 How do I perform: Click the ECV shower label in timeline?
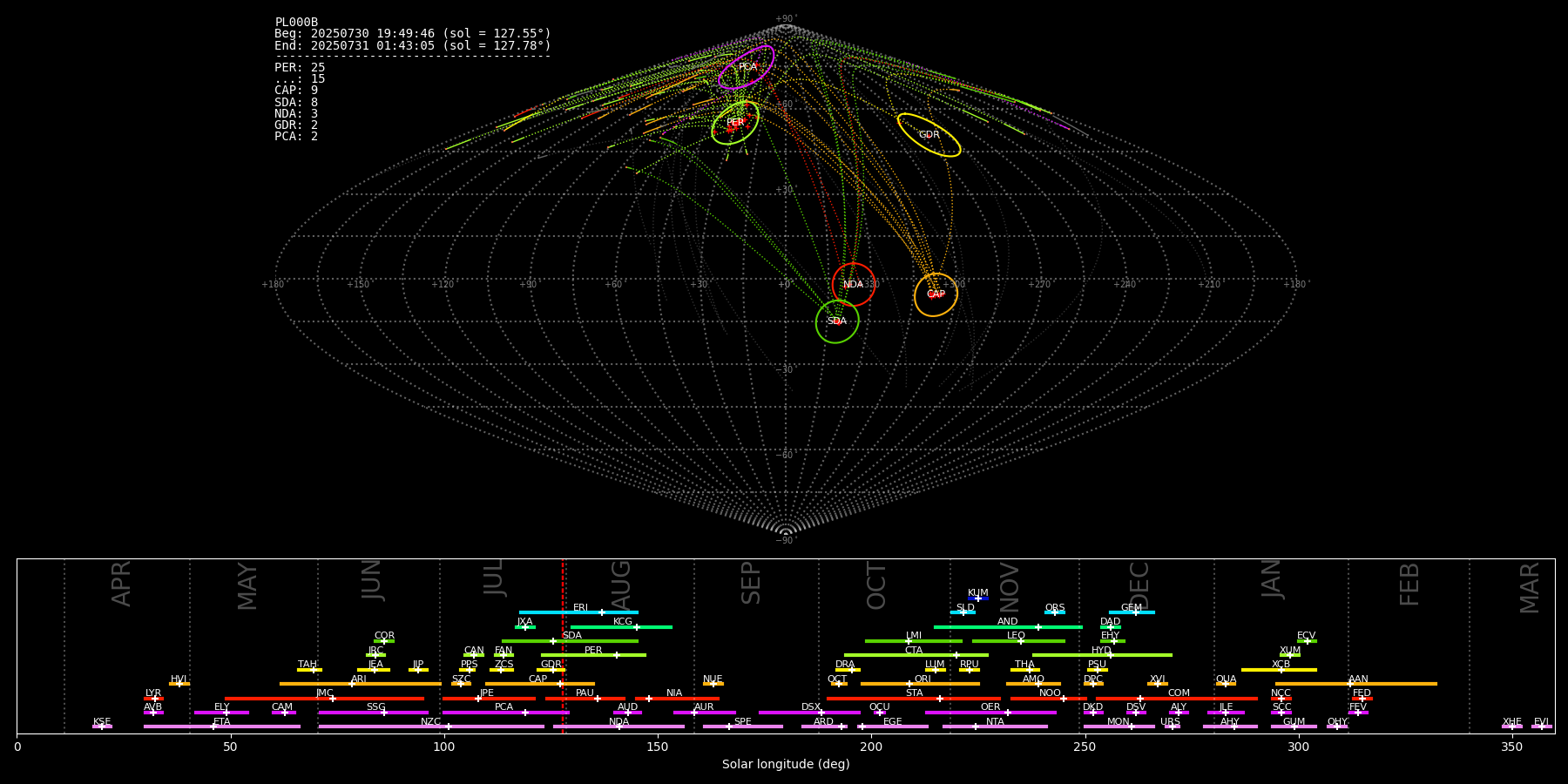pos(1306,636)
